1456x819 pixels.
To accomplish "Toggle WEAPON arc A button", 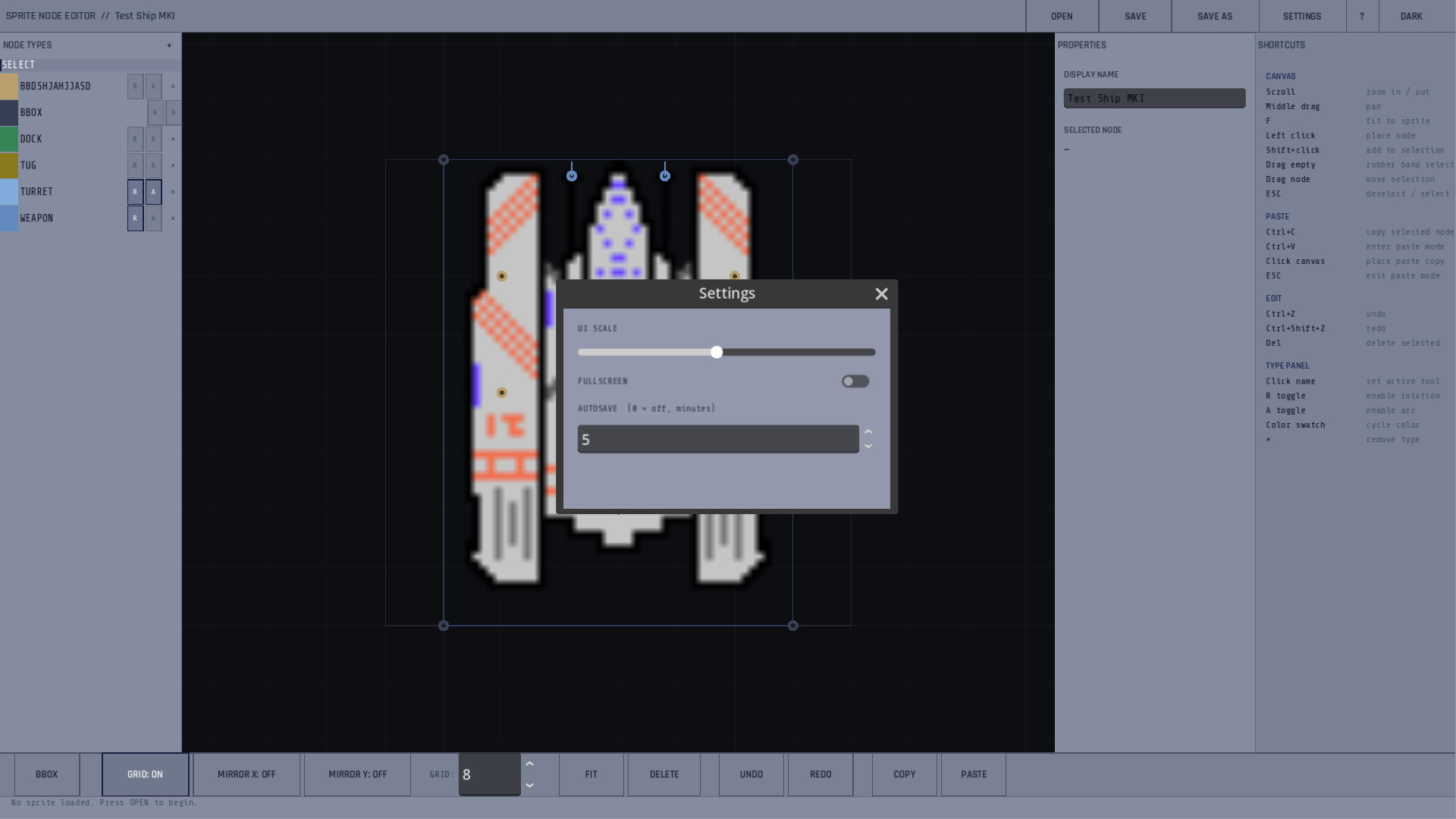I will [153, 218].
